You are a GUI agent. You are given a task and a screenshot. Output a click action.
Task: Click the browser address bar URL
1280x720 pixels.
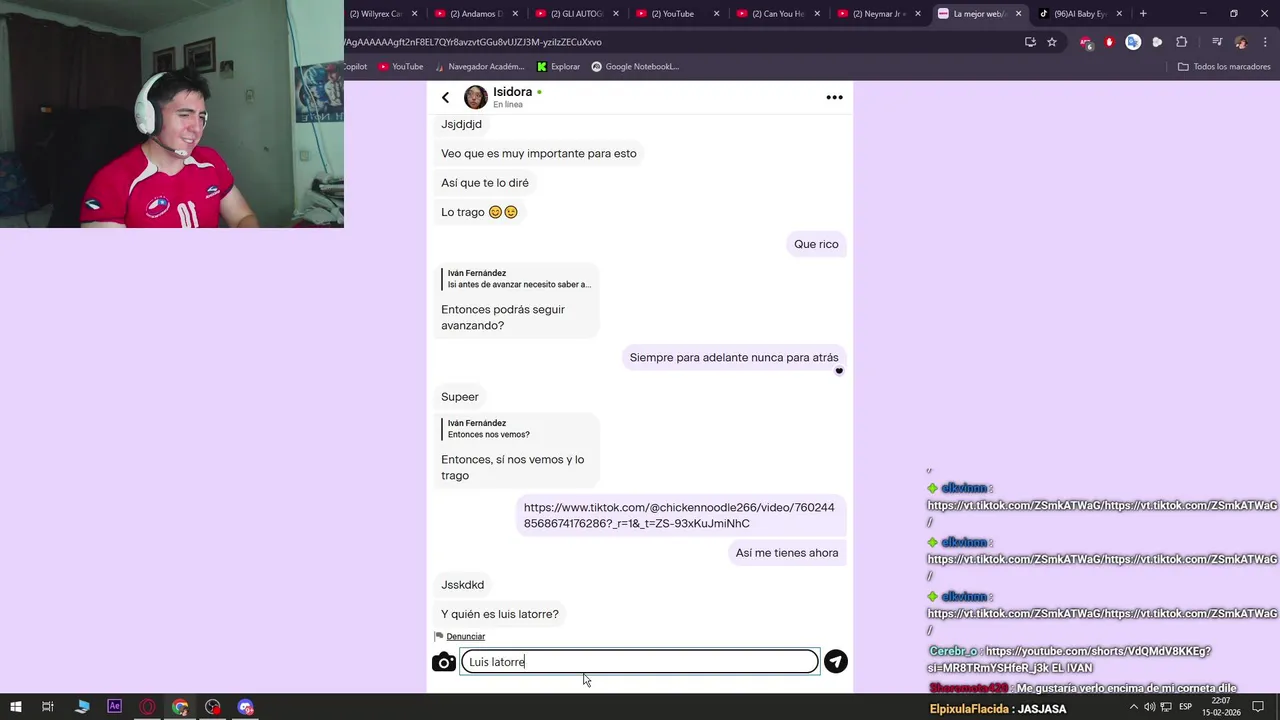pyautogui.click(x=472, y=42)
